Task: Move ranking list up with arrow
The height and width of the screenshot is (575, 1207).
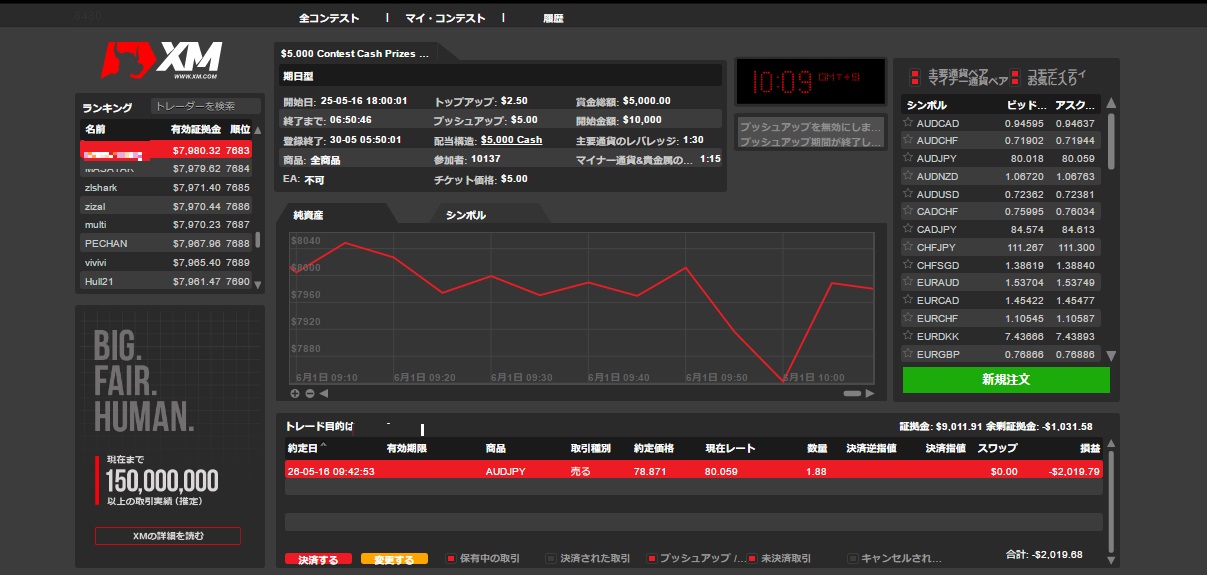Action: pos(258,130)
